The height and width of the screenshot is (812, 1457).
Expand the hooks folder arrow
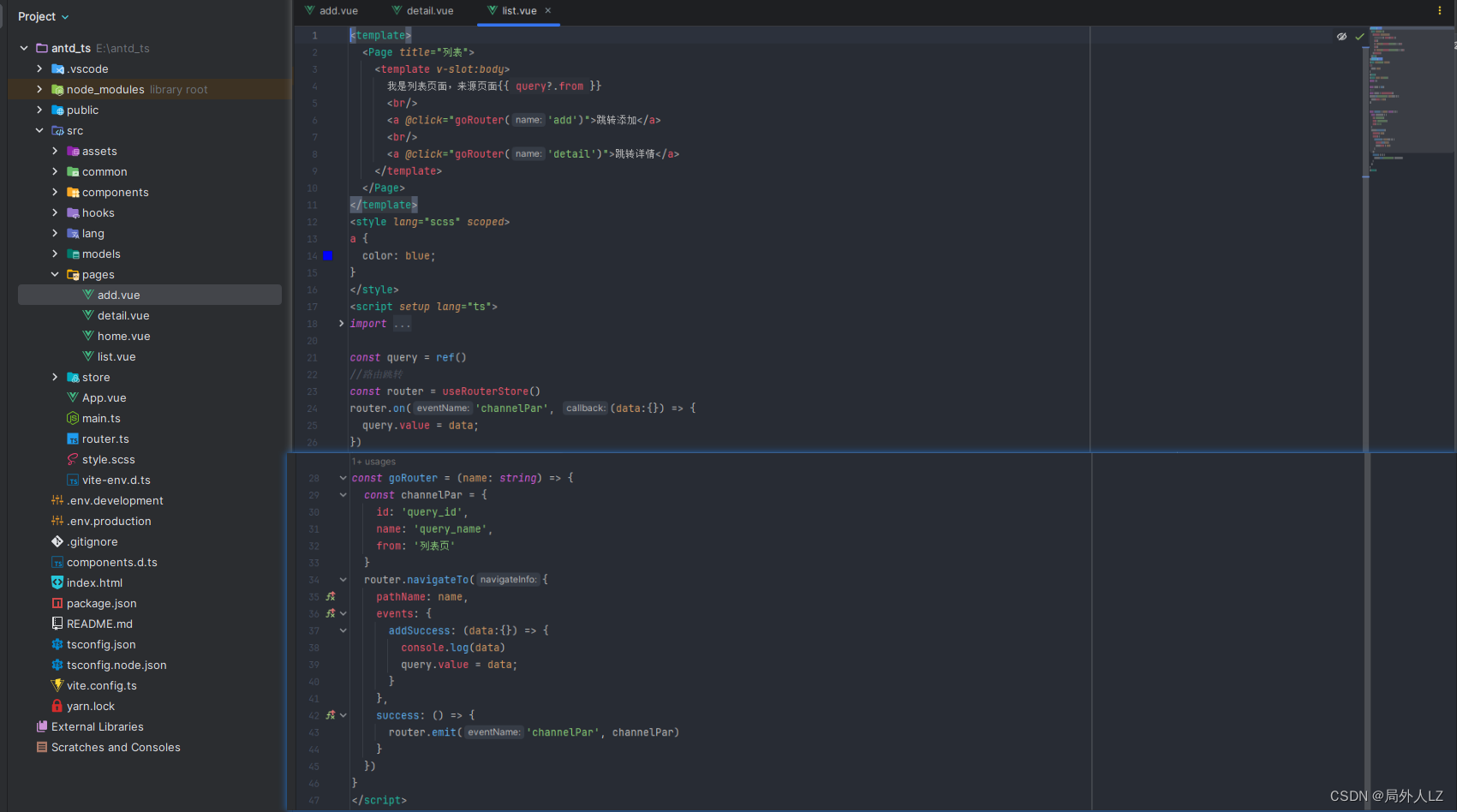click(55, 212)
